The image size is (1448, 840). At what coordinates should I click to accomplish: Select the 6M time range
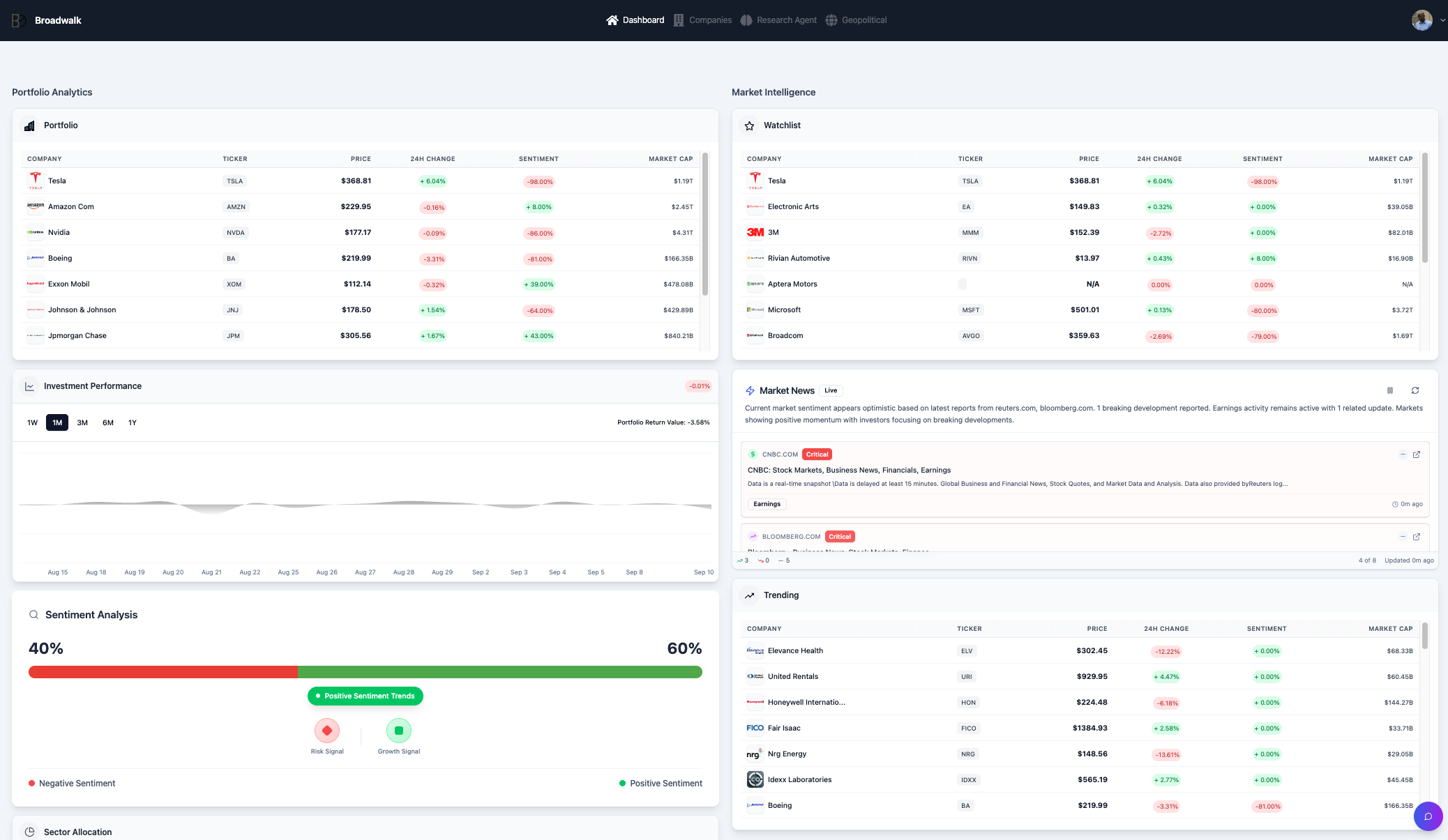point(108,422)
